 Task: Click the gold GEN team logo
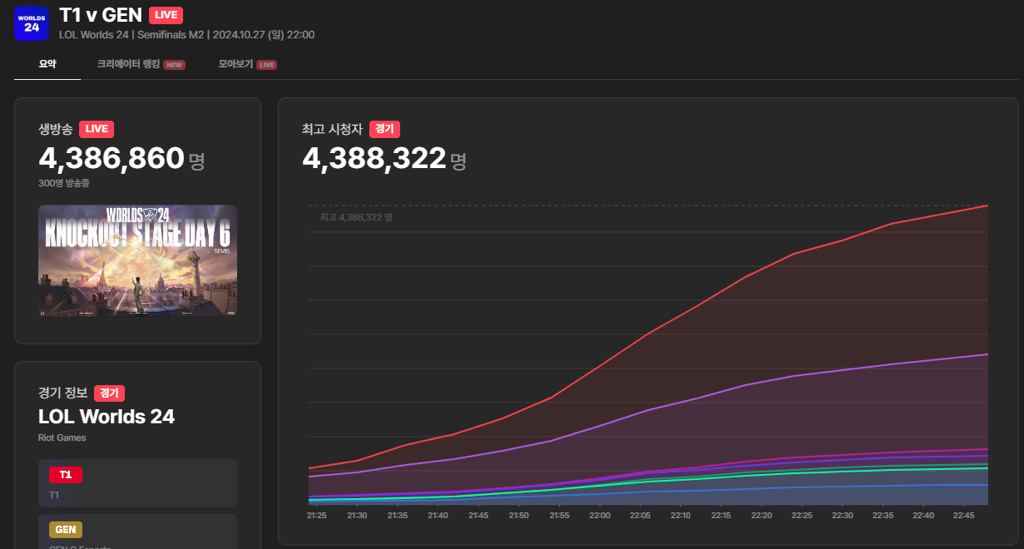65,529
